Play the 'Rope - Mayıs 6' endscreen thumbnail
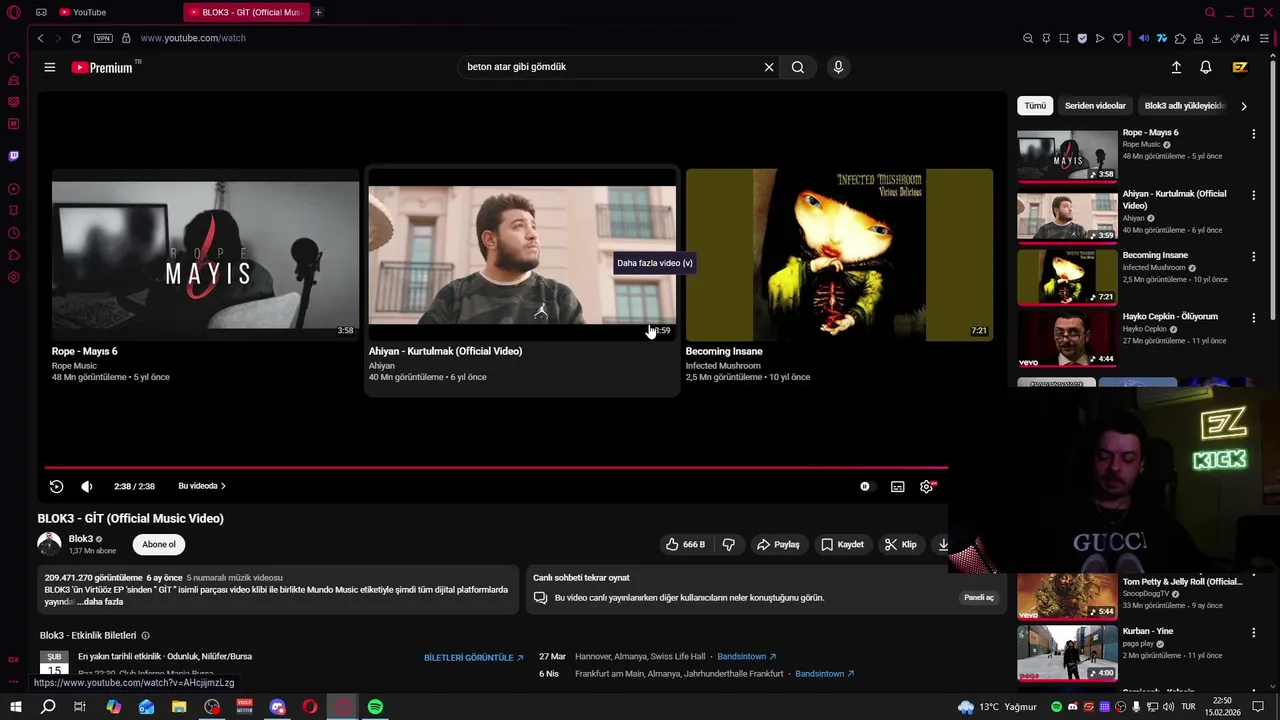The width and height of the screenshot is (1280, 720). [x=205, y=255]
